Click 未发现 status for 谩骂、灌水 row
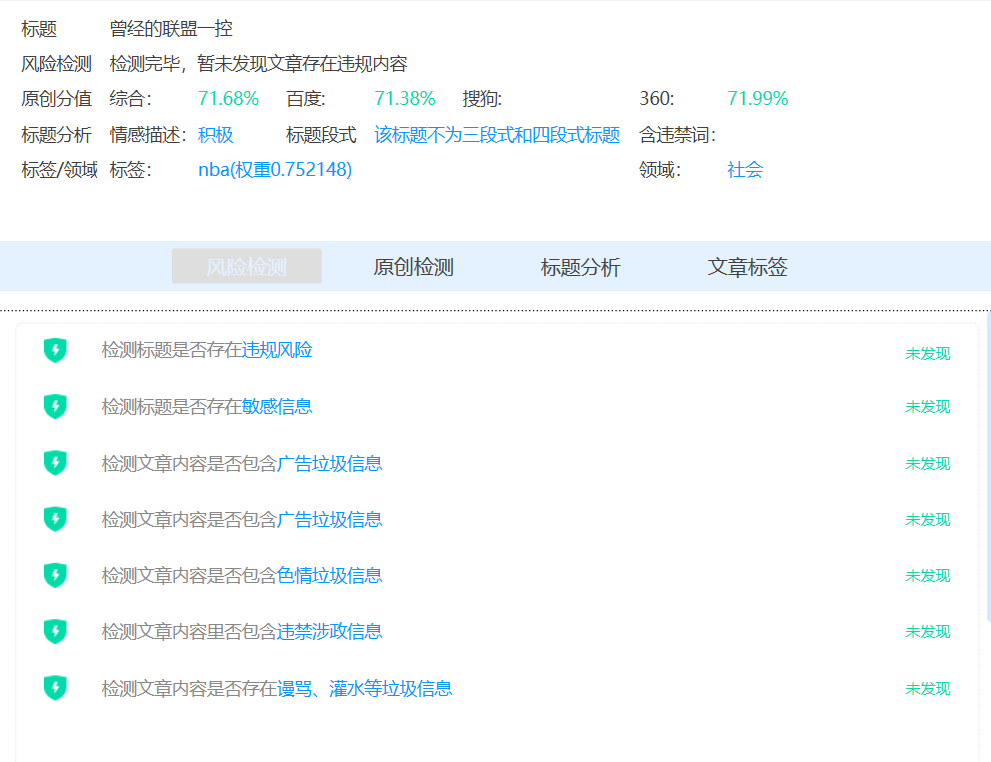This screenshot has width=991, height=762. coord(927,688)
